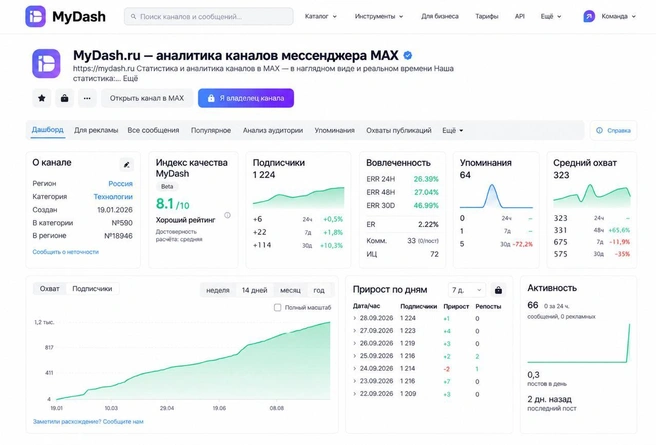The width and height of the screenshot is (656, 445).
Task: Click the Подписчики mini chart
Action: (x=298, y=197)
